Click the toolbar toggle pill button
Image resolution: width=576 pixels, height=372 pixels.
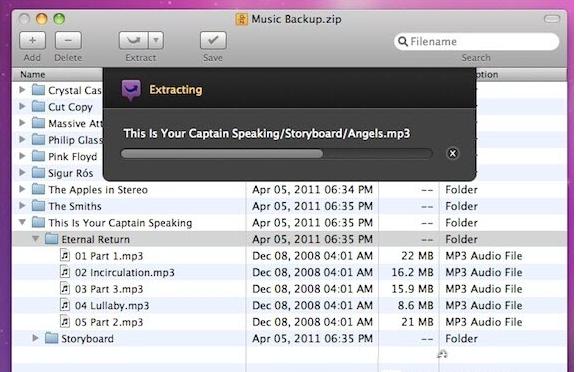[551, 19]
